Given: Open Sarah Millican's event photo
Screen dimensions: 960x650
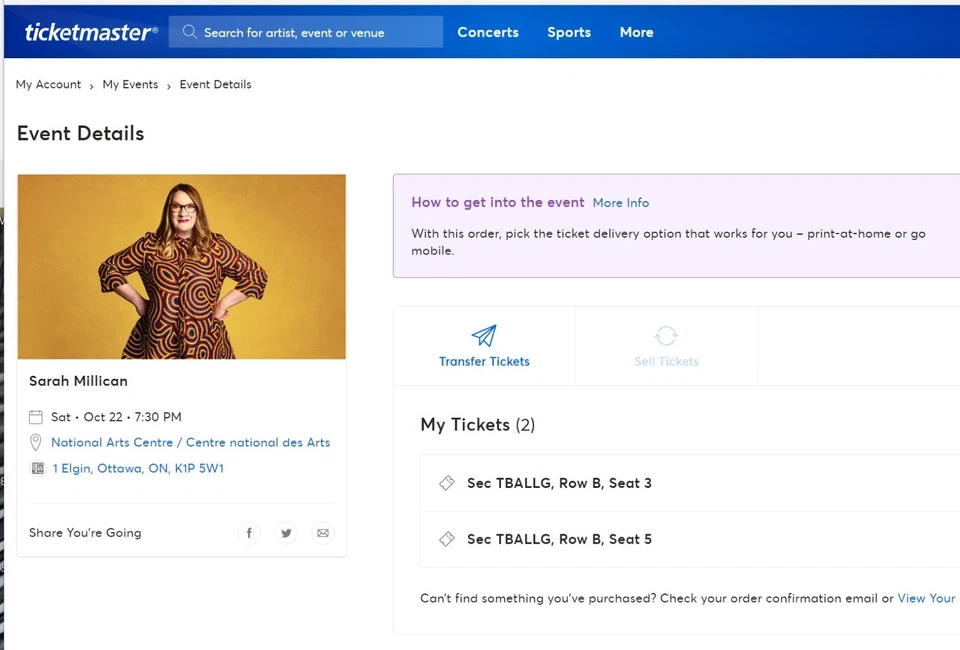Looking at the screenshot, I should click(181, 266).
